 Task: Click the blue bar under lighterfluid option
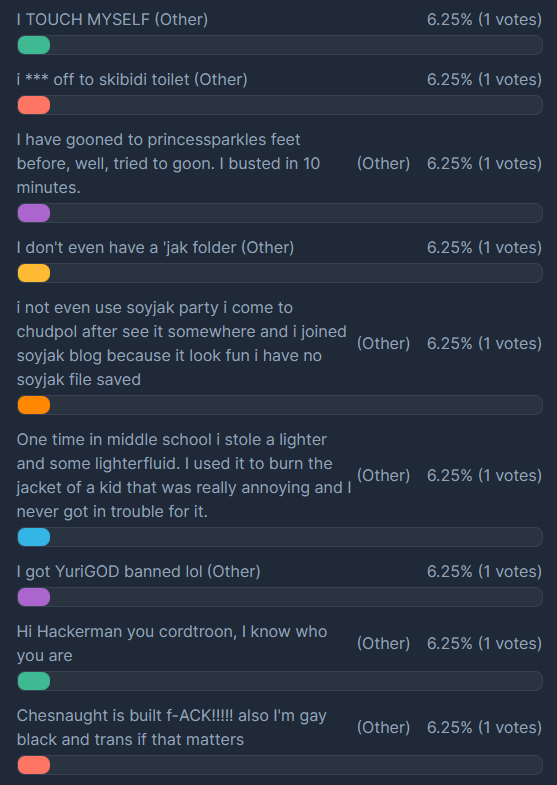34,537
